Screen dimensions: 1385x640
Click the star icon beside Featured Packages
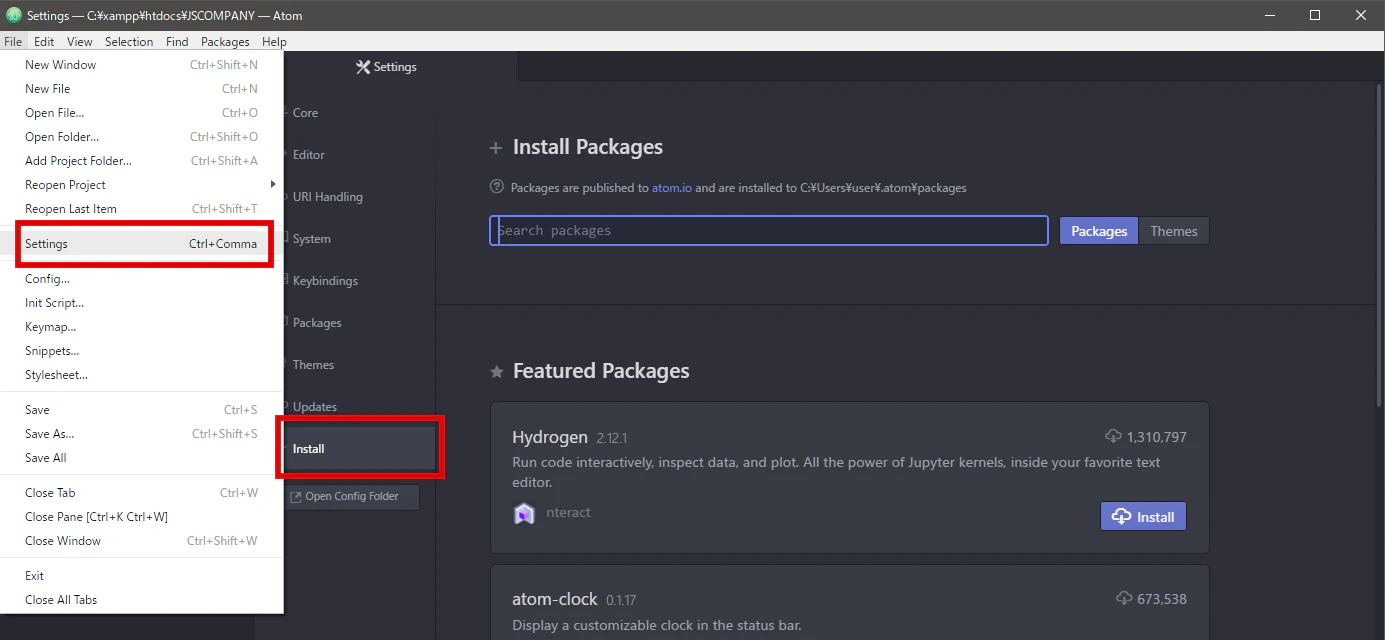[496, 372]
